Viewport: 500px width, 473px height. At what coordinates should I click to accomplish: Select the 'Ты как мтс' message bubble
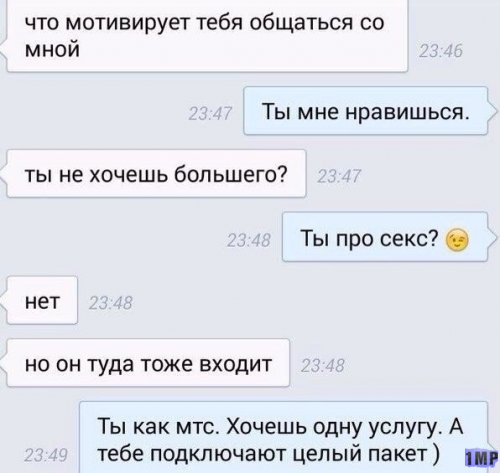point(284,437)
